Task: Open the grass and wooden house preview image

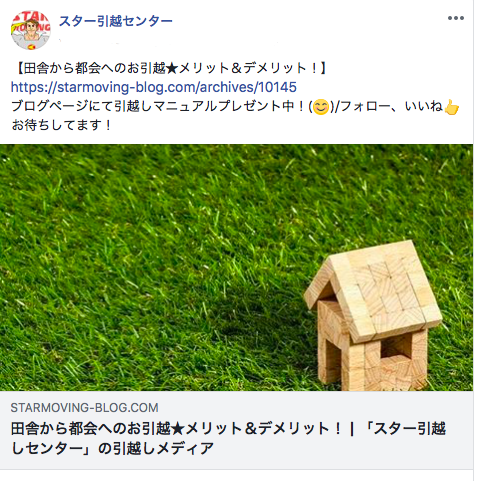Action: tap(236, 267)
